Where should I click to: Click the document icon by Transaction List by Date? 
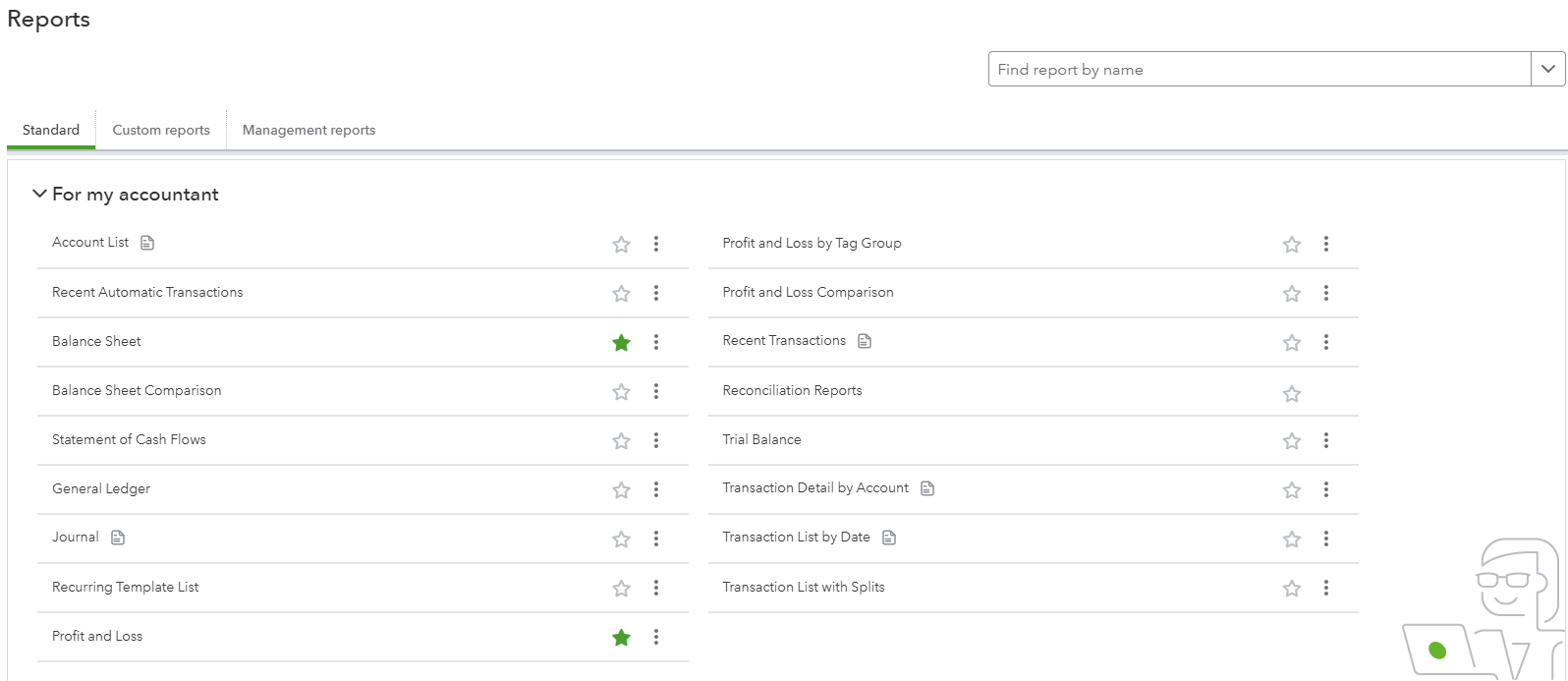click(x=889, y=538)
